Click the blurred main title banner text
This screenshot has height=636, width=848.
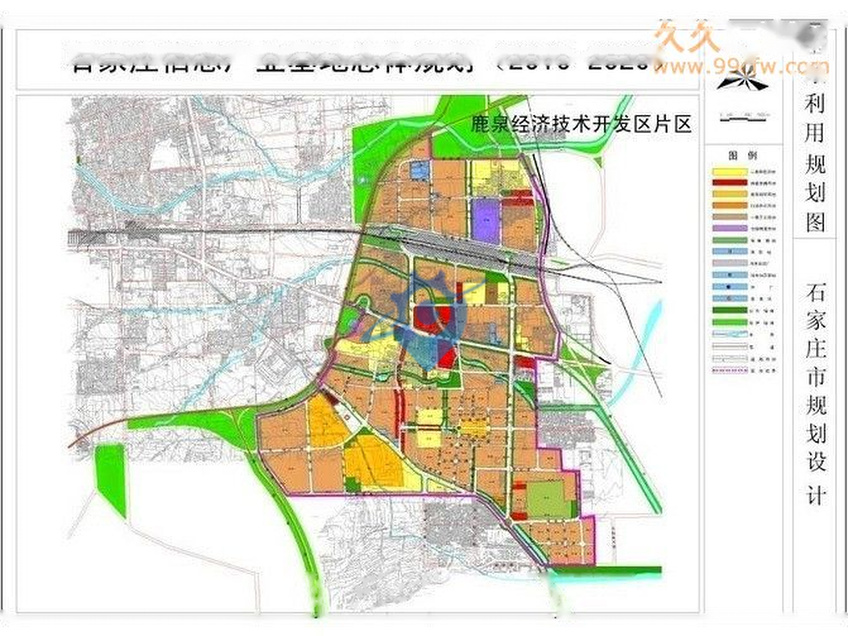(368, 62)
